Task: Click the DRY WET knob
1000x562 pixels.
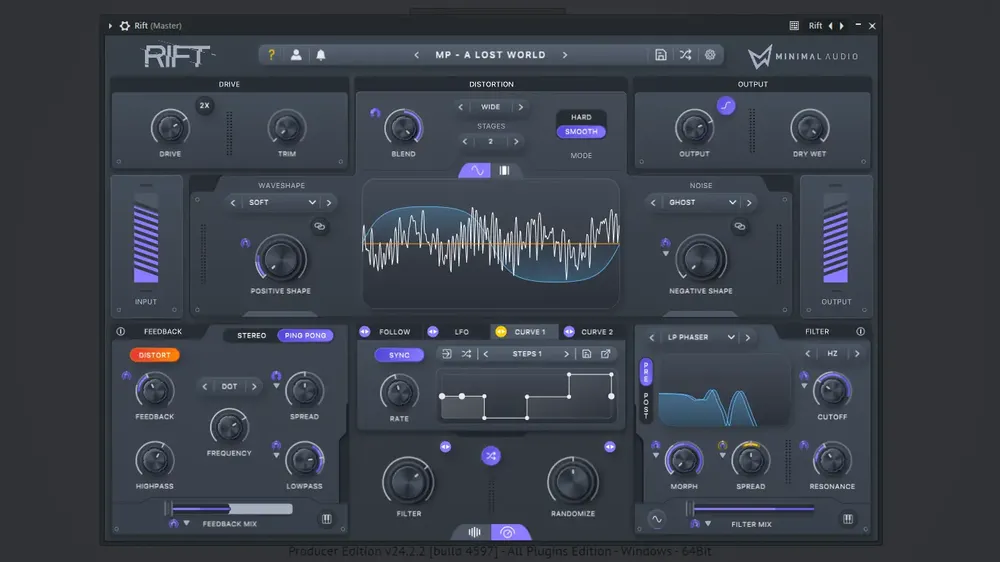Action: click(809, 128)
